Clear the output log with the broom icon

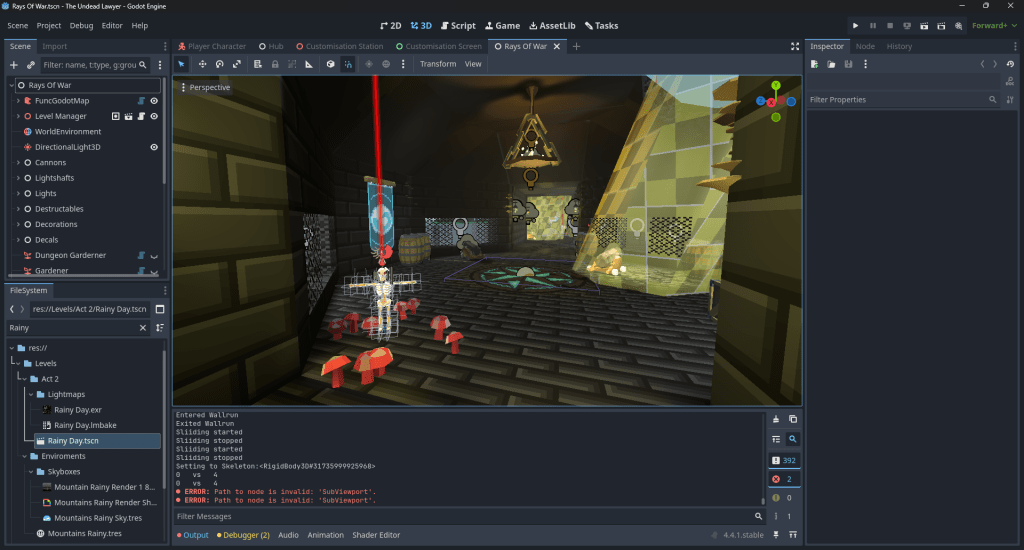pos(776,419)
